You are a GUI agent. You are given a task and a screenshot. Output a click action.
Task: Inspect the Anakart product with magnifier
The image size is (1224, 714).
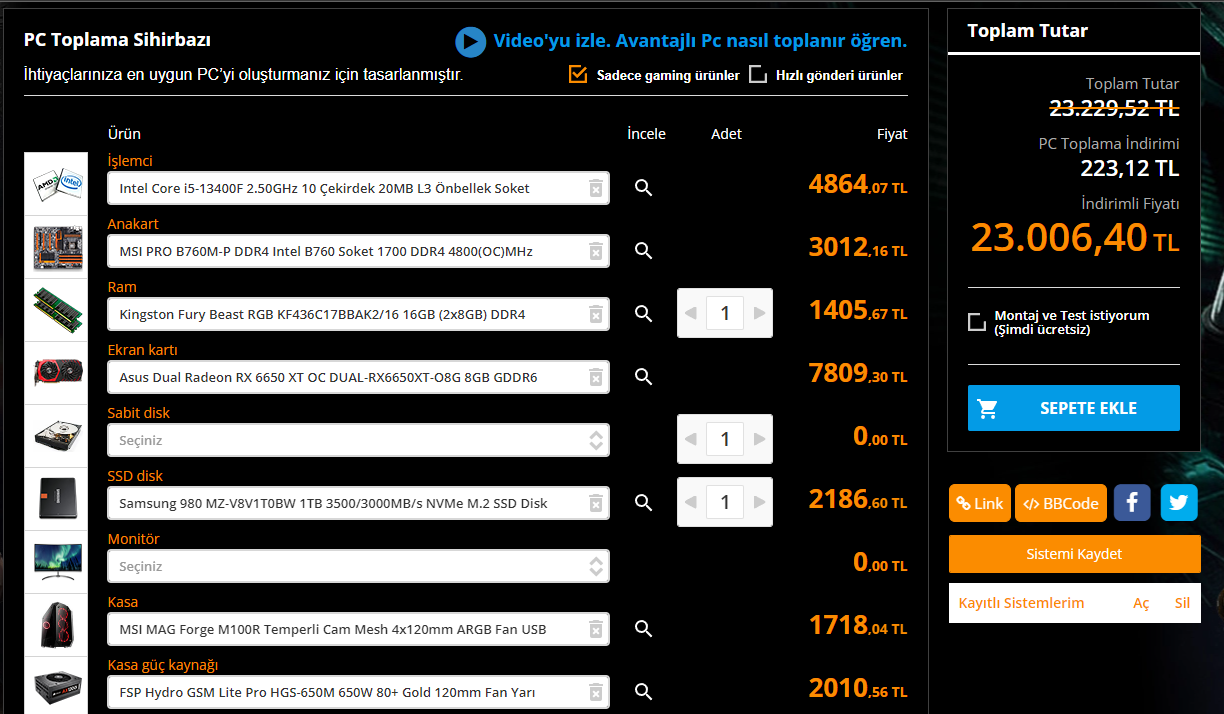point(644,251)
